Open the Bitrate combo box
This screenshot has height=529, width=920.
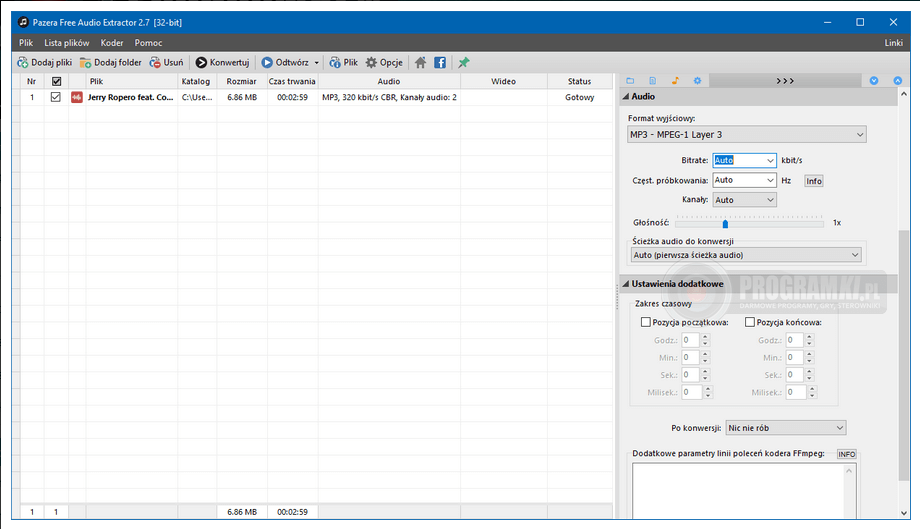(x=744, y=160)
